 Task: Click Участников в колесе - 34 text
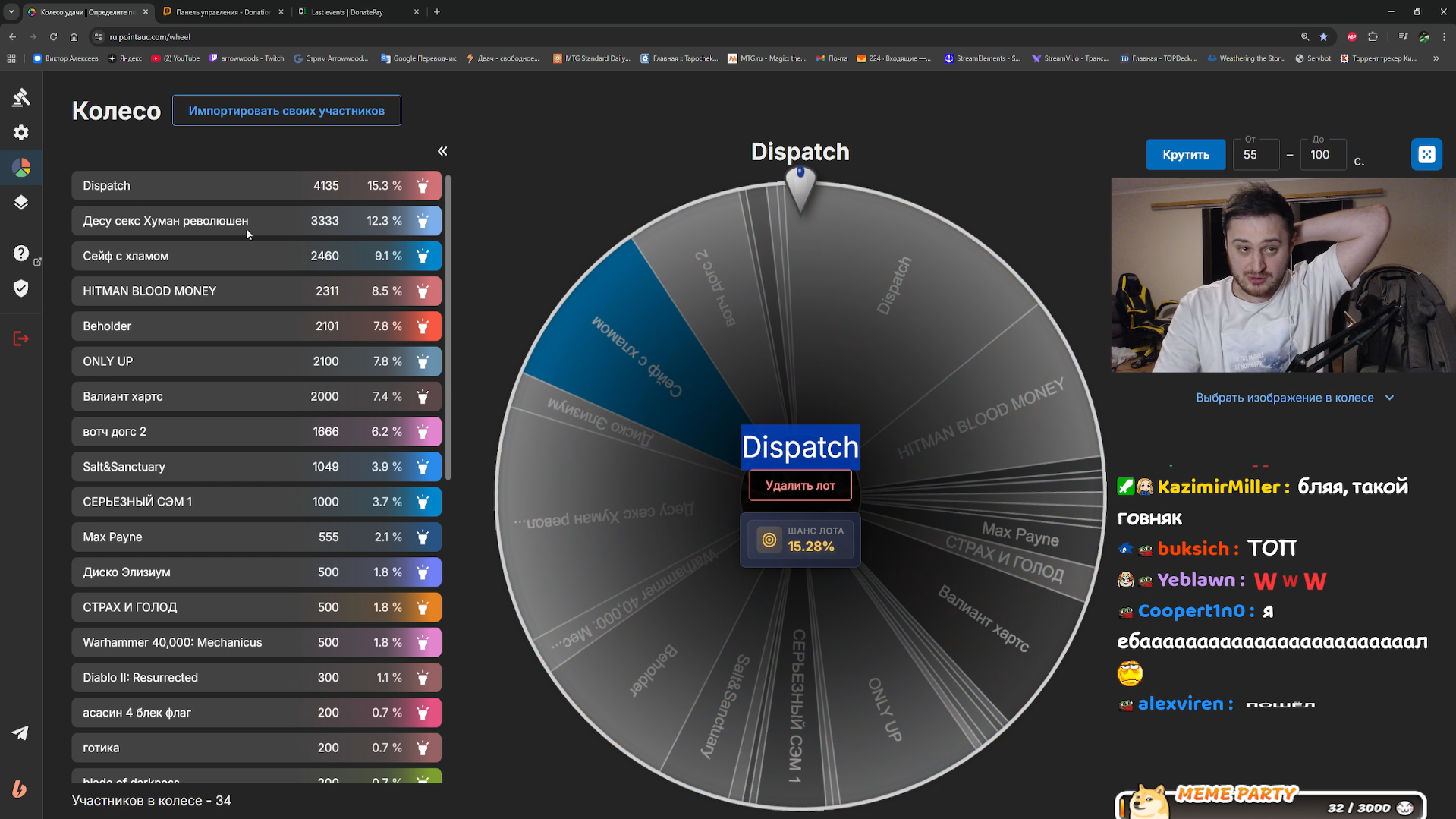152,801
